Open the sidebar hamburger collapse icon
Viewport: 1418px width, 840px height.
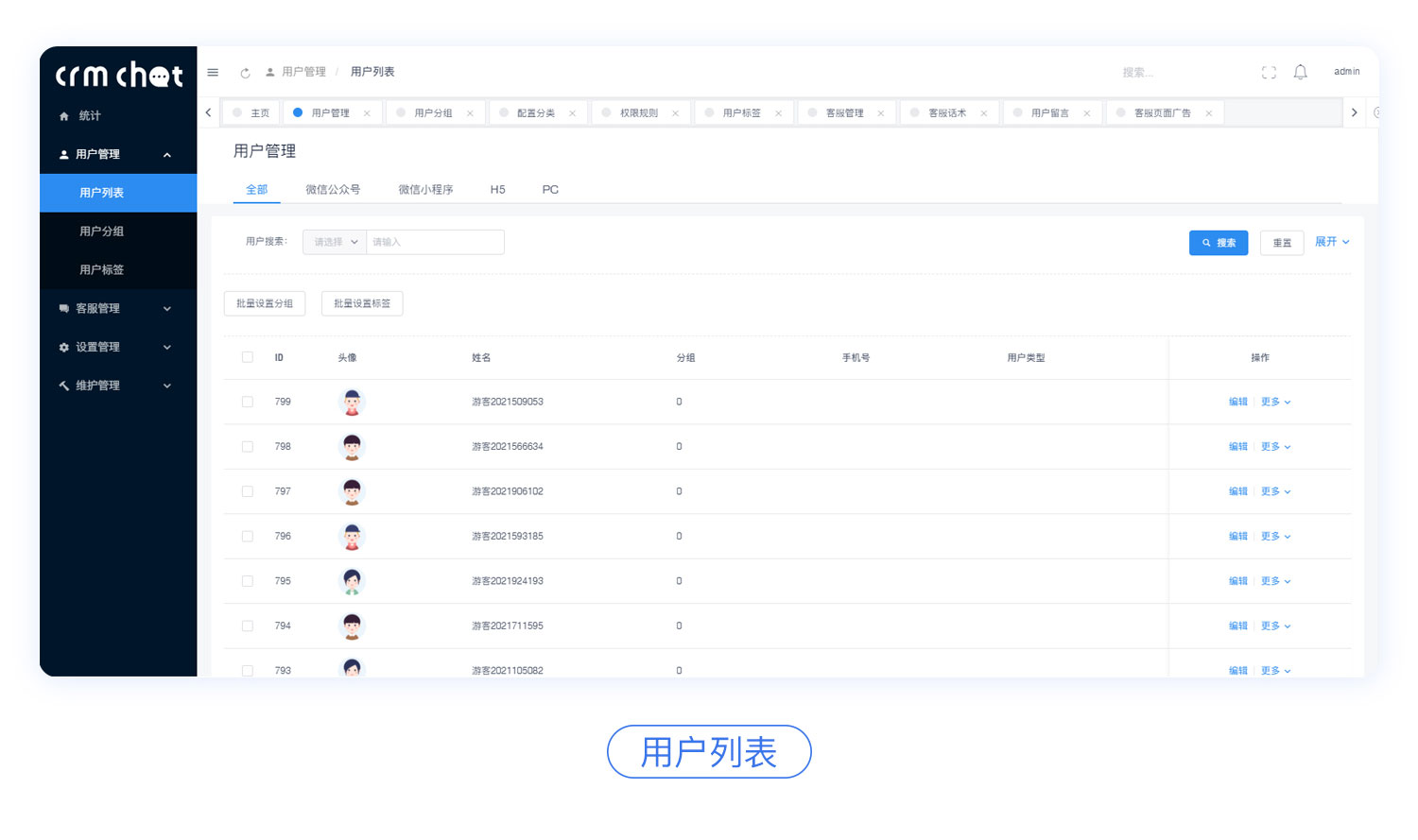click(213, 72)
